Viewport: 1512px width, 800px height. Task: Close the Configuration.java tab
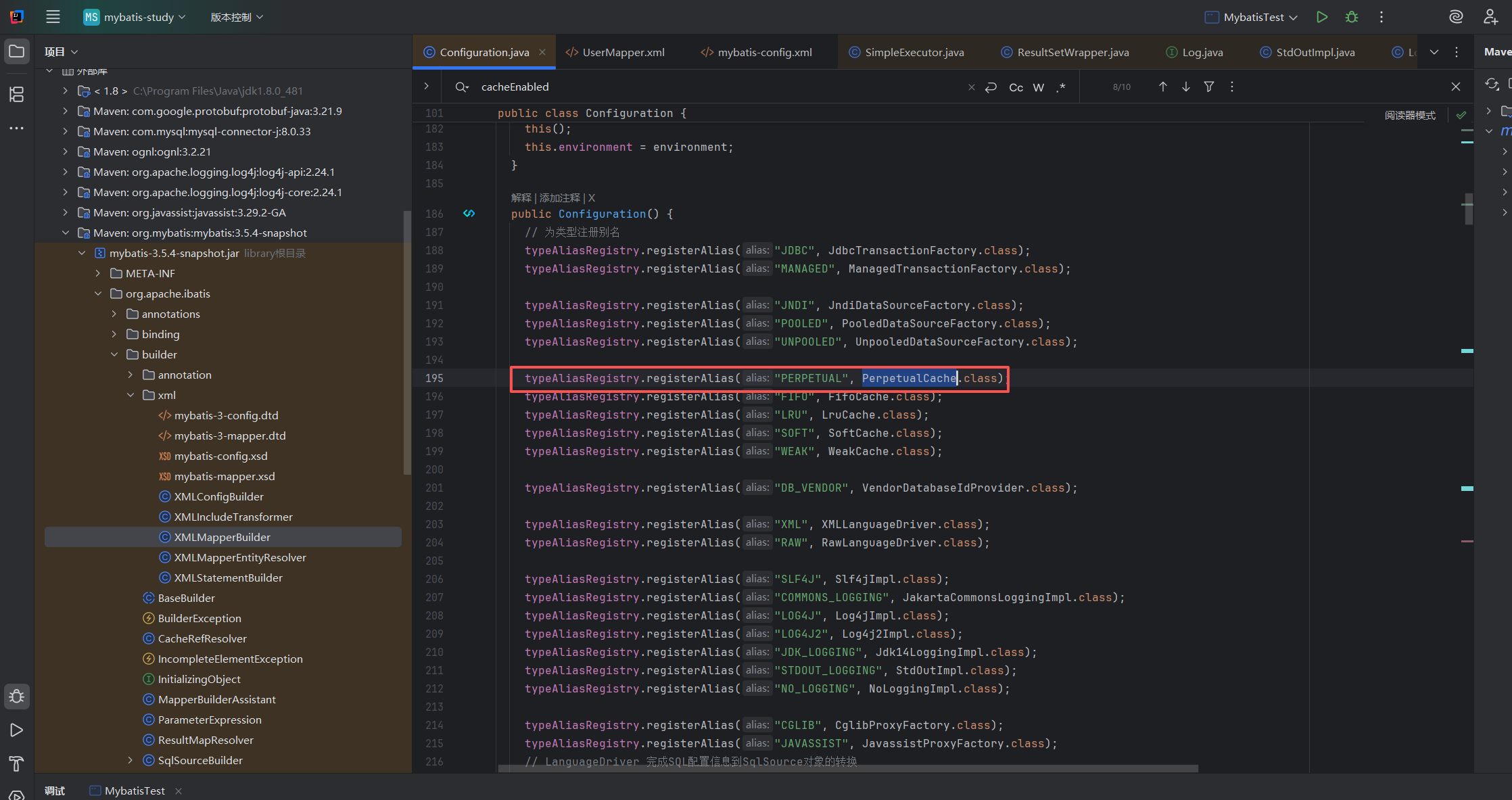[x=542, y=52]
